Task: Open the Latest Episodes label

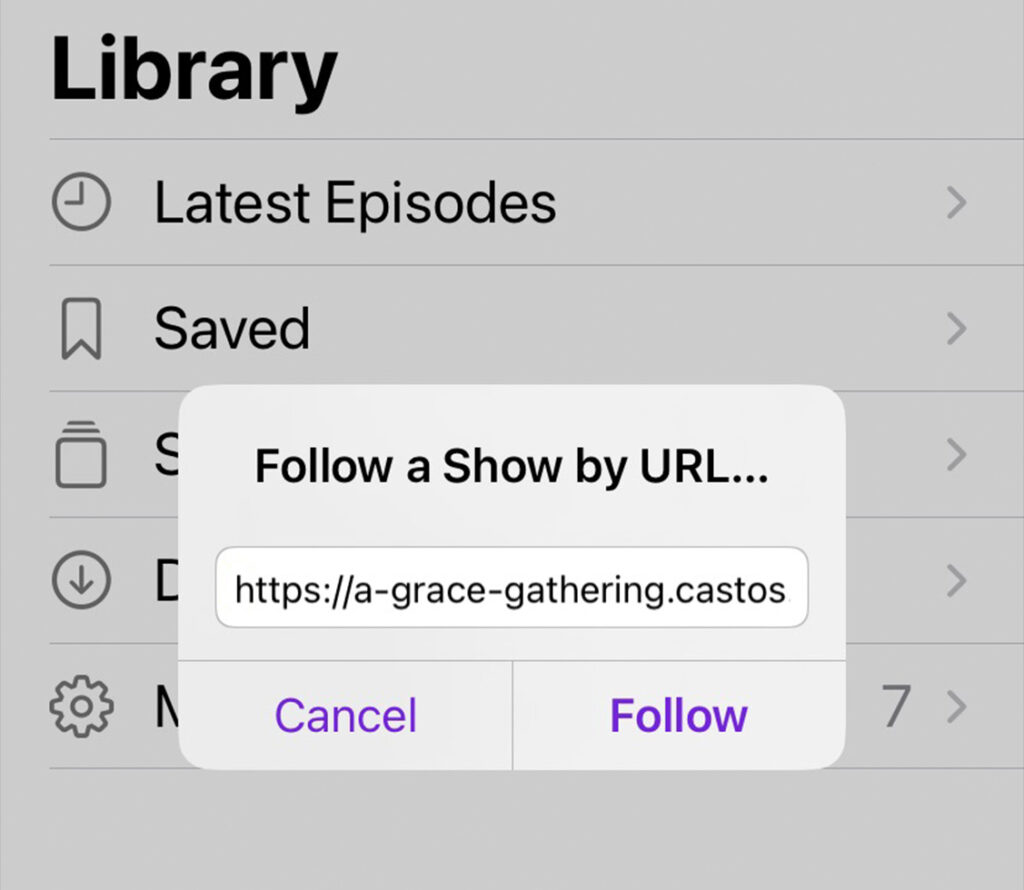Action: click(x=355, y=204)
